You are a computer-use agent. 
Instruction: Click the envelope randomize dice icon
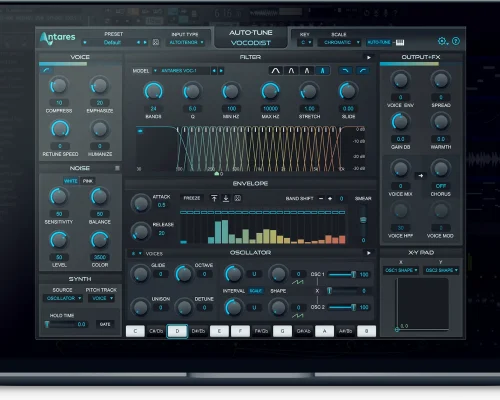[x=237, y=198]
